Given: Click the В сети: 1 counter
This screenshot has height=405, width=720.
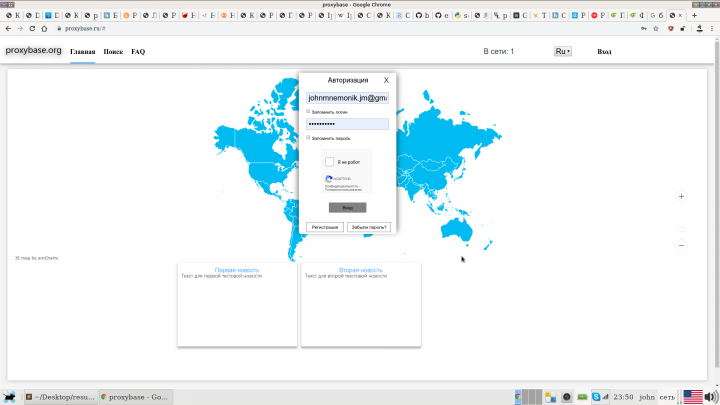Looking at the screenshot, I should (x=499, y=51).
